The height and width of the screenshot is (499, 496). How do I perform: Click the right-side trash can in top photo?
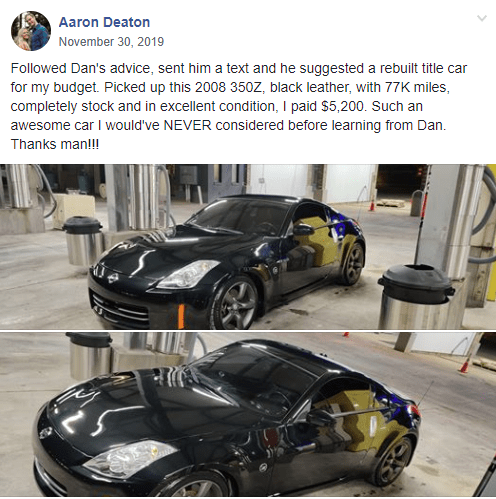pos(417,297)
